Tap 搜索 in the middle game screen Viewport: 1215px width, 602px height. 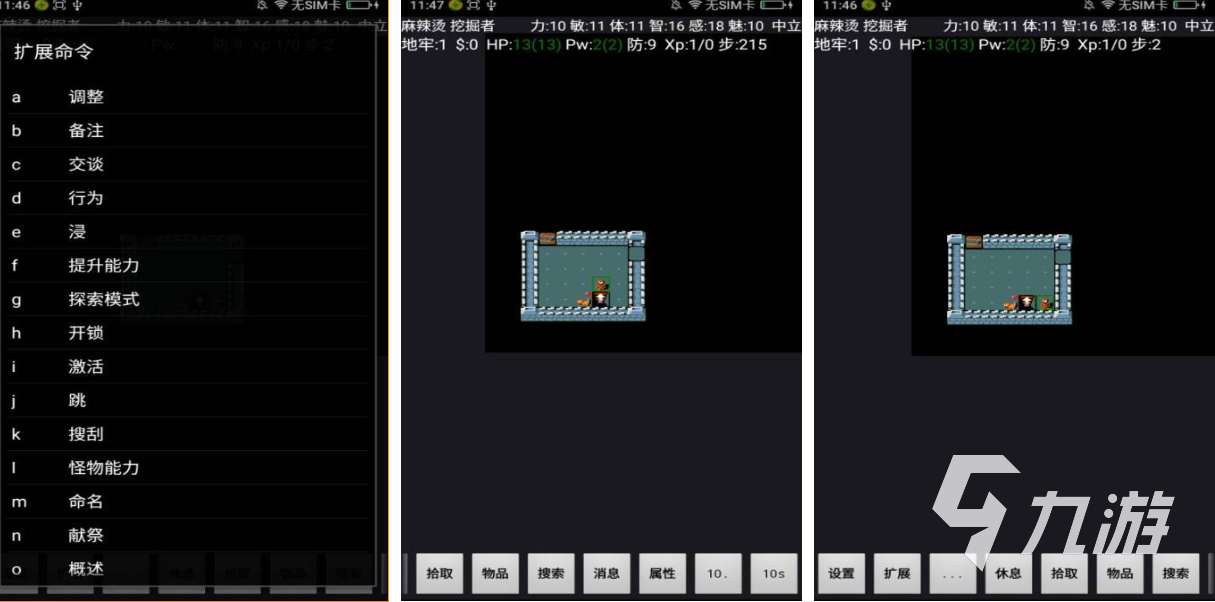pos(551,574)
